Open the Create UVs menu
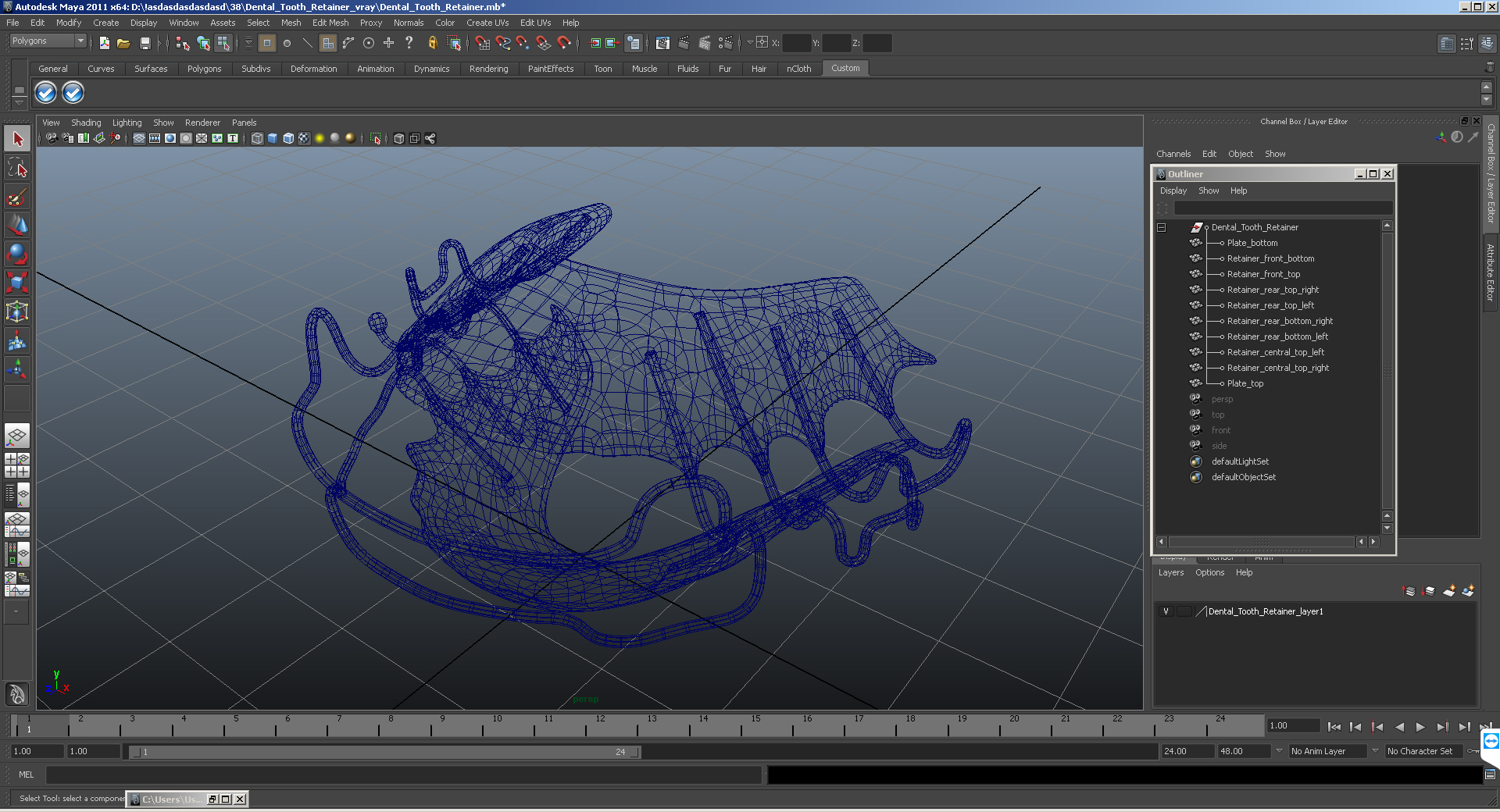The width and height of the screenshot is (1500, 812). tap(487, 23)
